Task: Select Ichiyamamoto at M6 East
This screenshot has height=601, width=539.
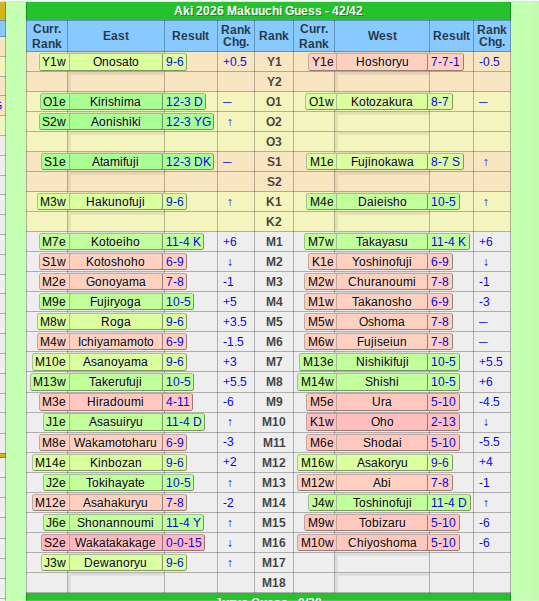Action: click(116, 341)
